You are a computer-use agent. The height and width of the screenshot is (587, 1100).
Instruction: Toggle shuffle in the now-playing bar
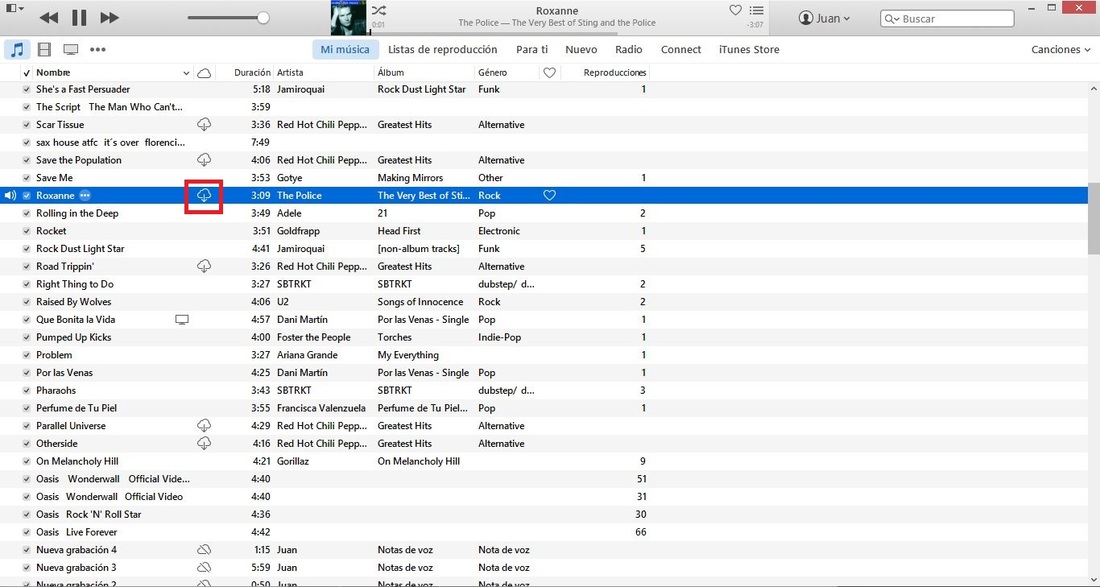[378, 11]
